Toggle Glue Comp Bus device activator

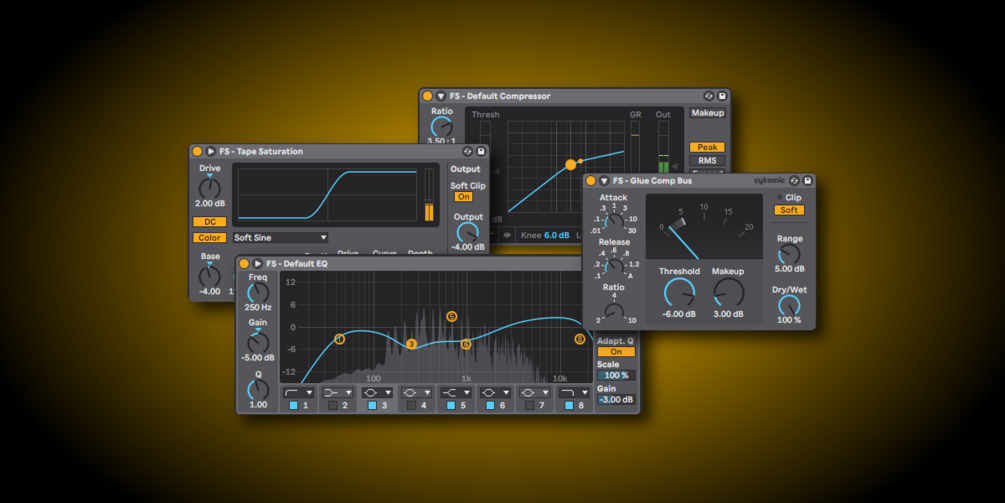591,181
